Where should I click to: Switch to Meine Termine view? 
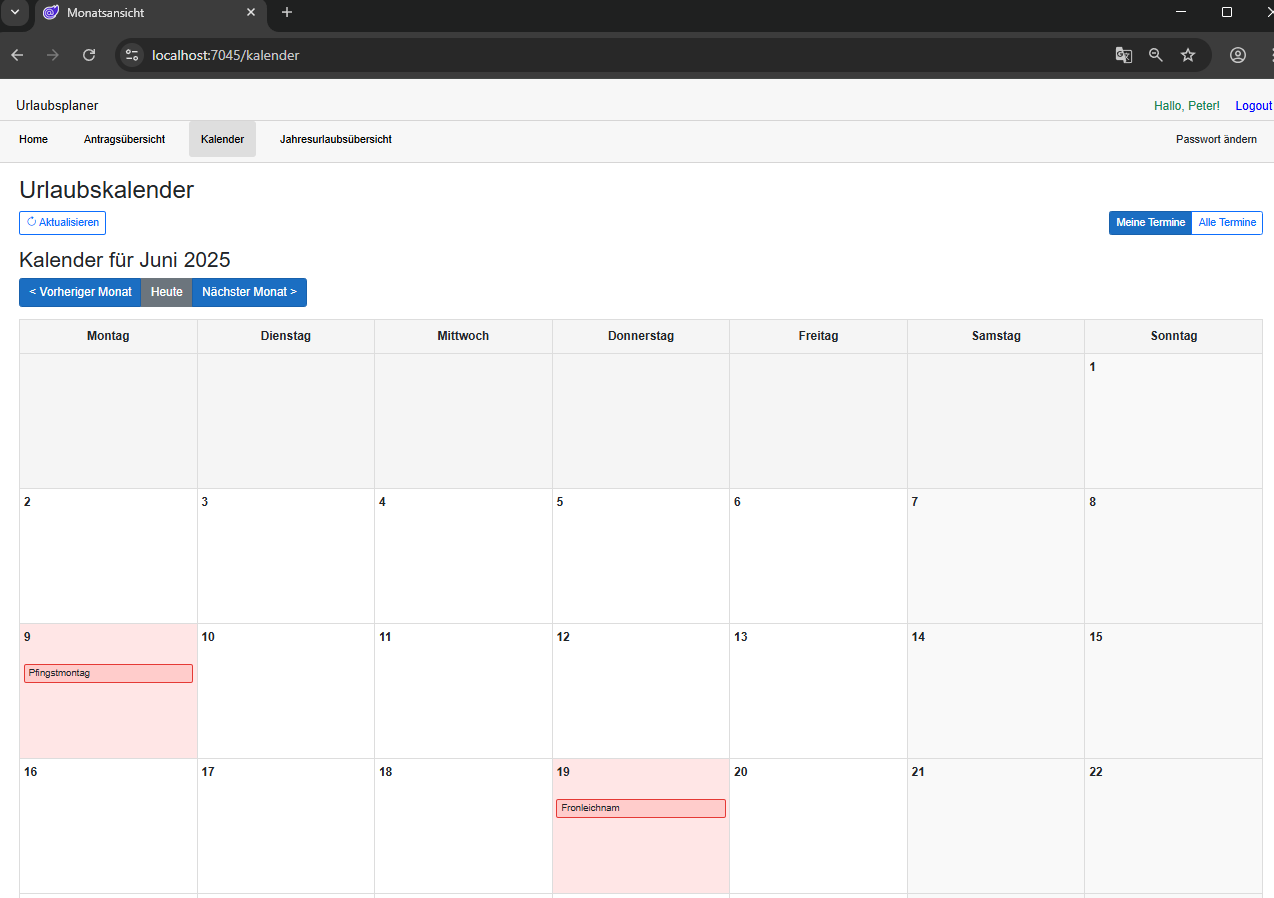click(1150, 223)
